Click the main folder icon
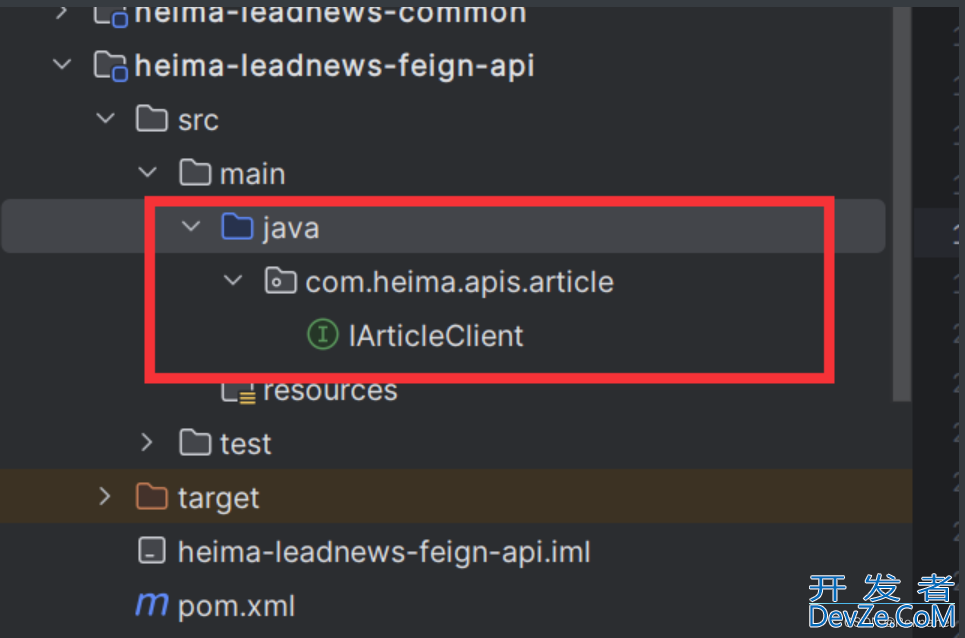The height and width of the screenshot is (638, 965). (195, 172)
